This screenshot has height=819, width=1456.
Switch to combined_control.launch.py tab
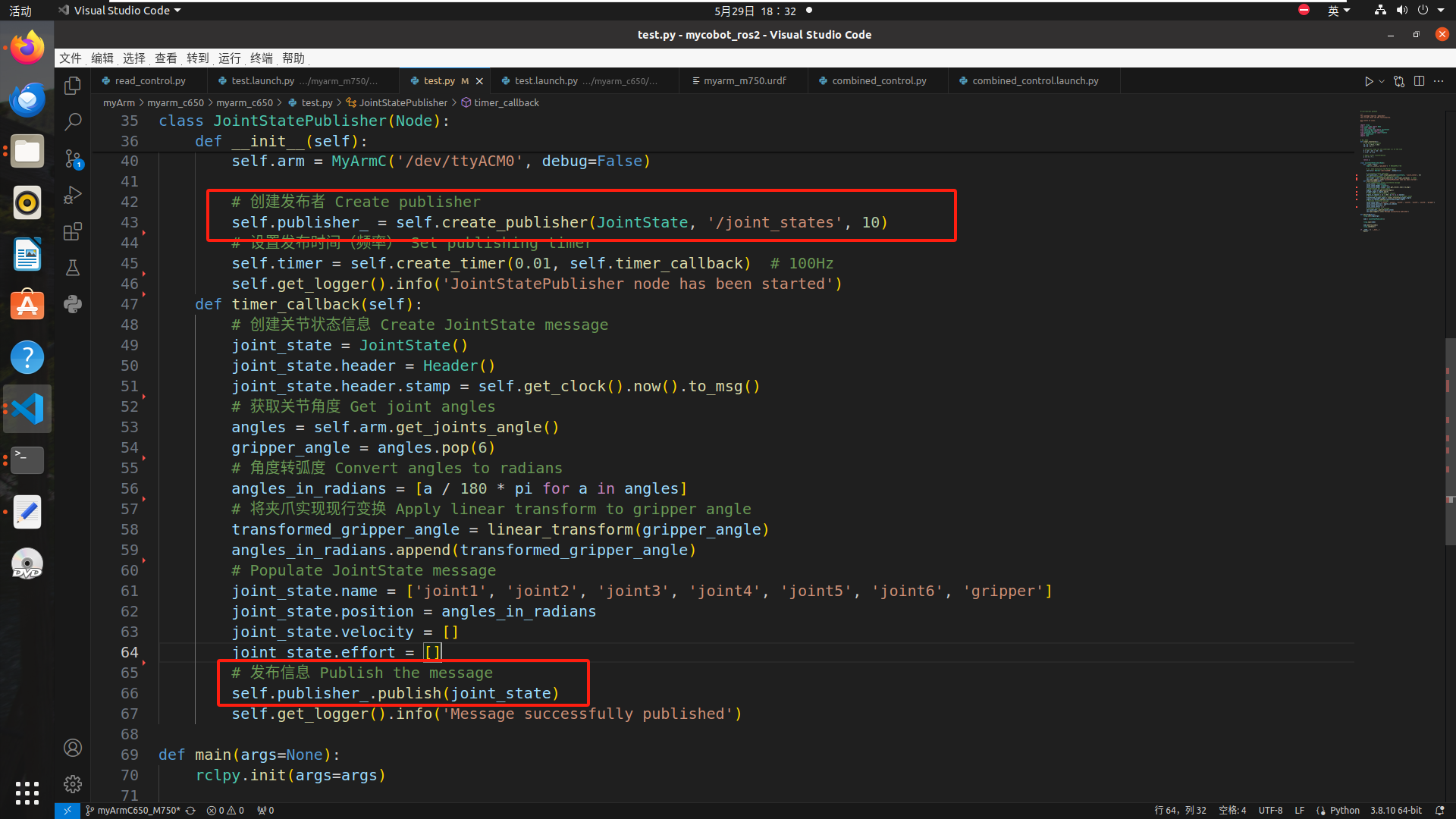(x=1035, y=81)
